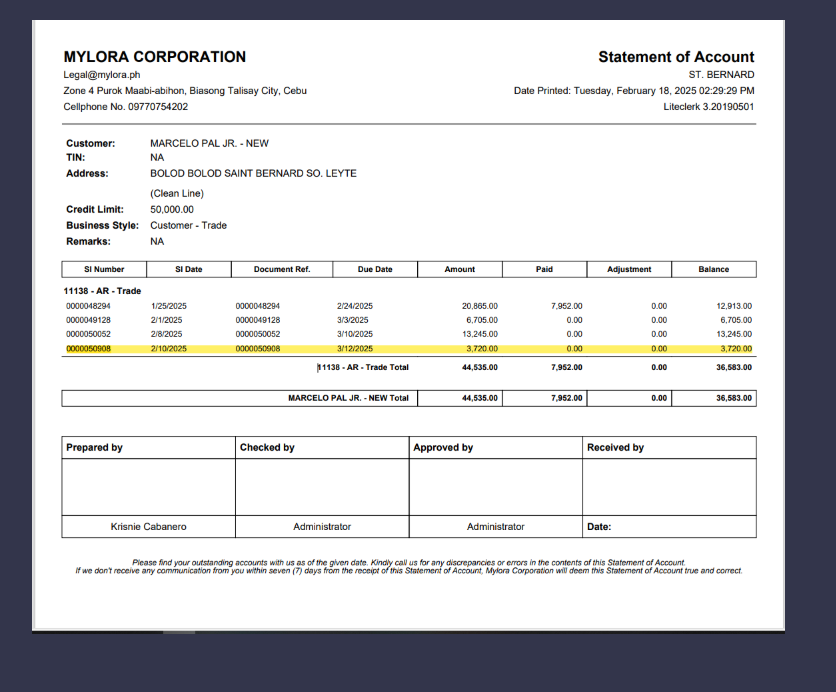This screenshot has height=692, width=836.
Task: Click the customer name MARCELO PAL JR. - NEW
Action: (209, 144)
